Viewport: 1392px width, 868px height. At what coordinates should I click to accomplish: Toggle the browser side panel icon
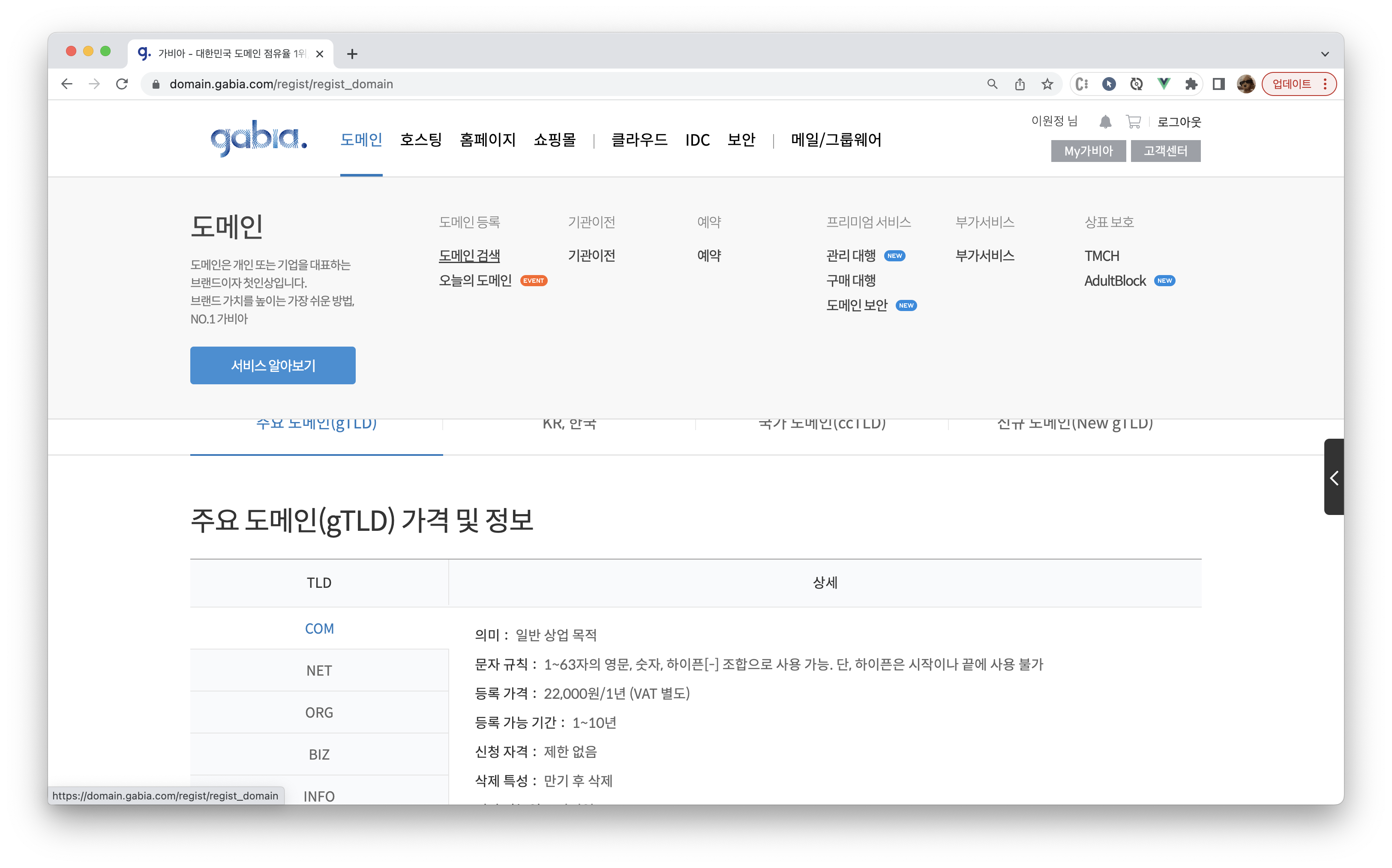[x=1218, y=84]
